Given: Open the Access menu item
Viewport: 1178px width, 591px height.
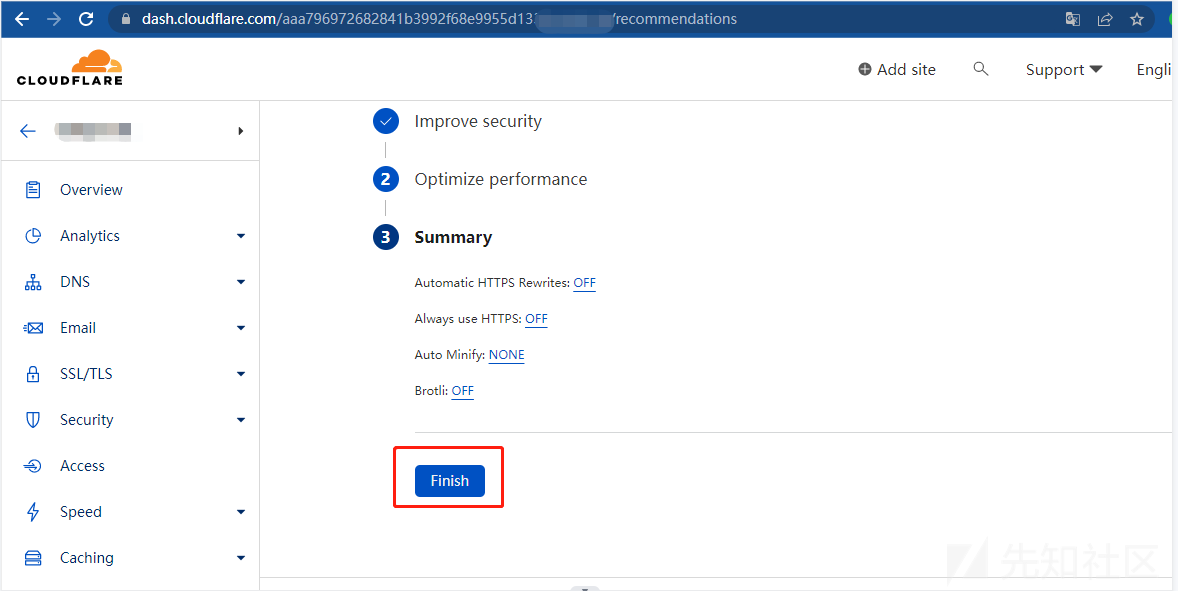Looking at the screenshot, I should tap(82, 466).
